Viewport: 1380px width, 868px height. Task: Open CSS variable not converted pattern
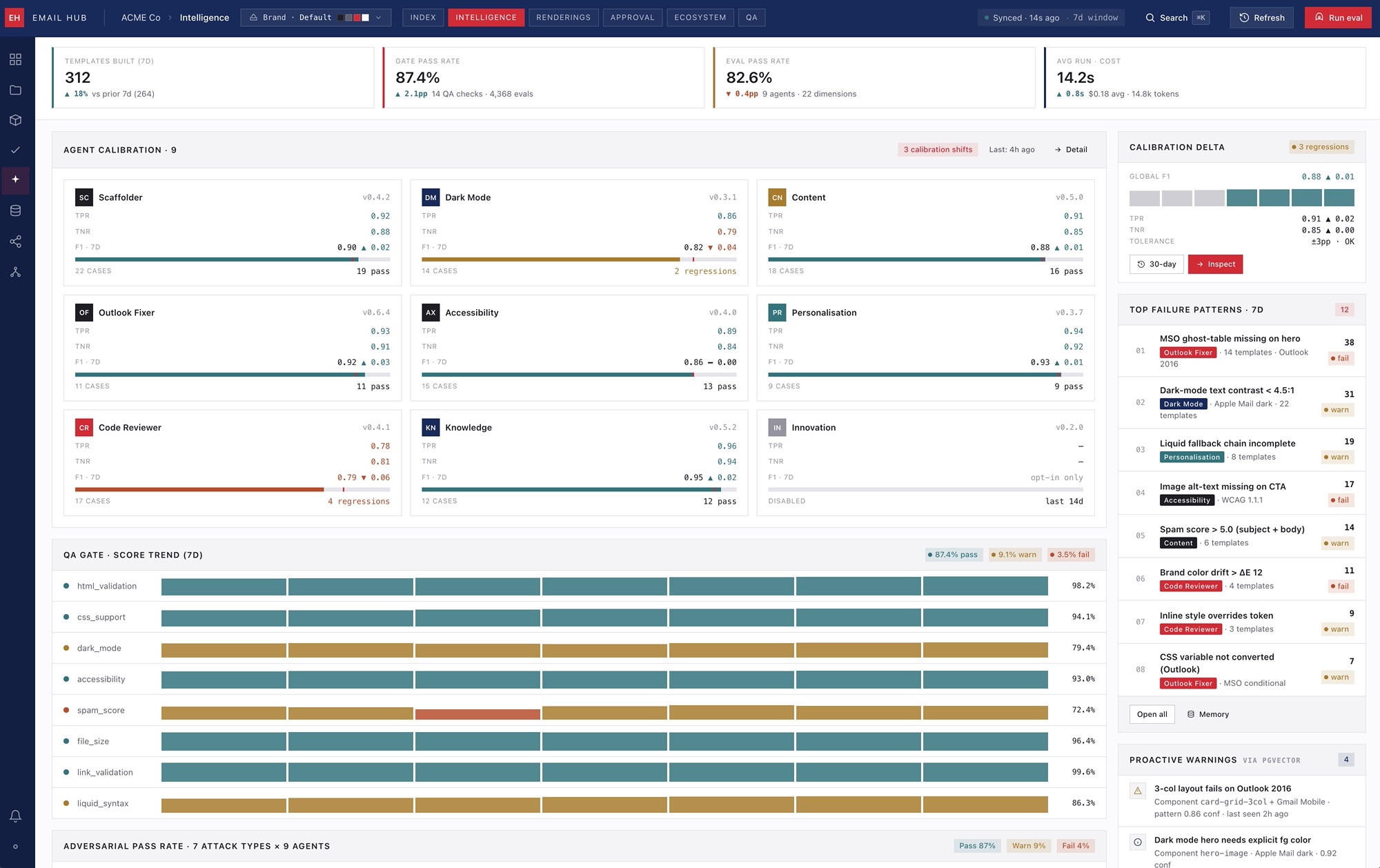(1241, 669)
